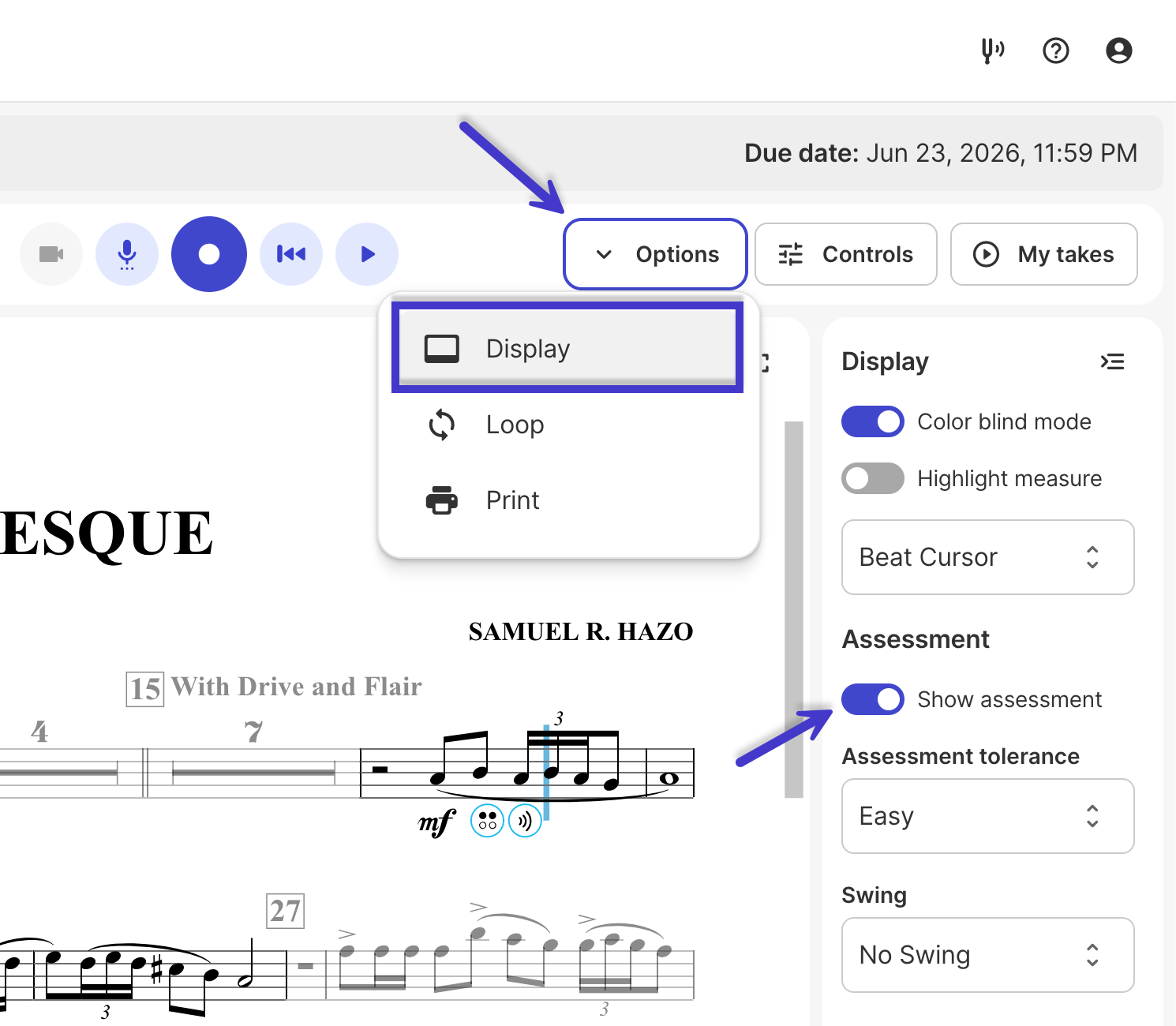Click the blue beat cursor in the score
1176x1026 pixels.
[546, 773]
